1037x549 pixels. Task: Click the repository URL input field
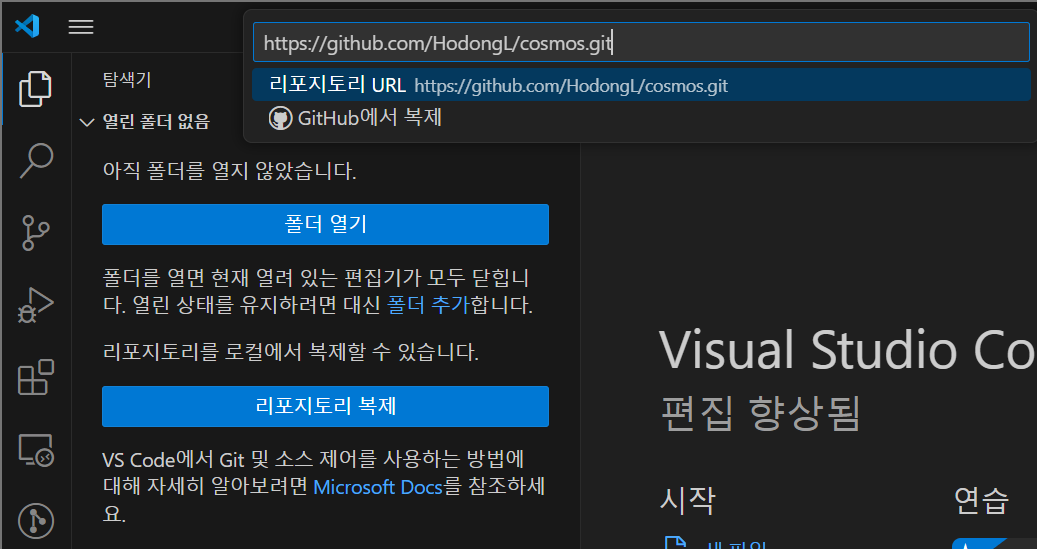pyautogui.click(x=641, y=44)
